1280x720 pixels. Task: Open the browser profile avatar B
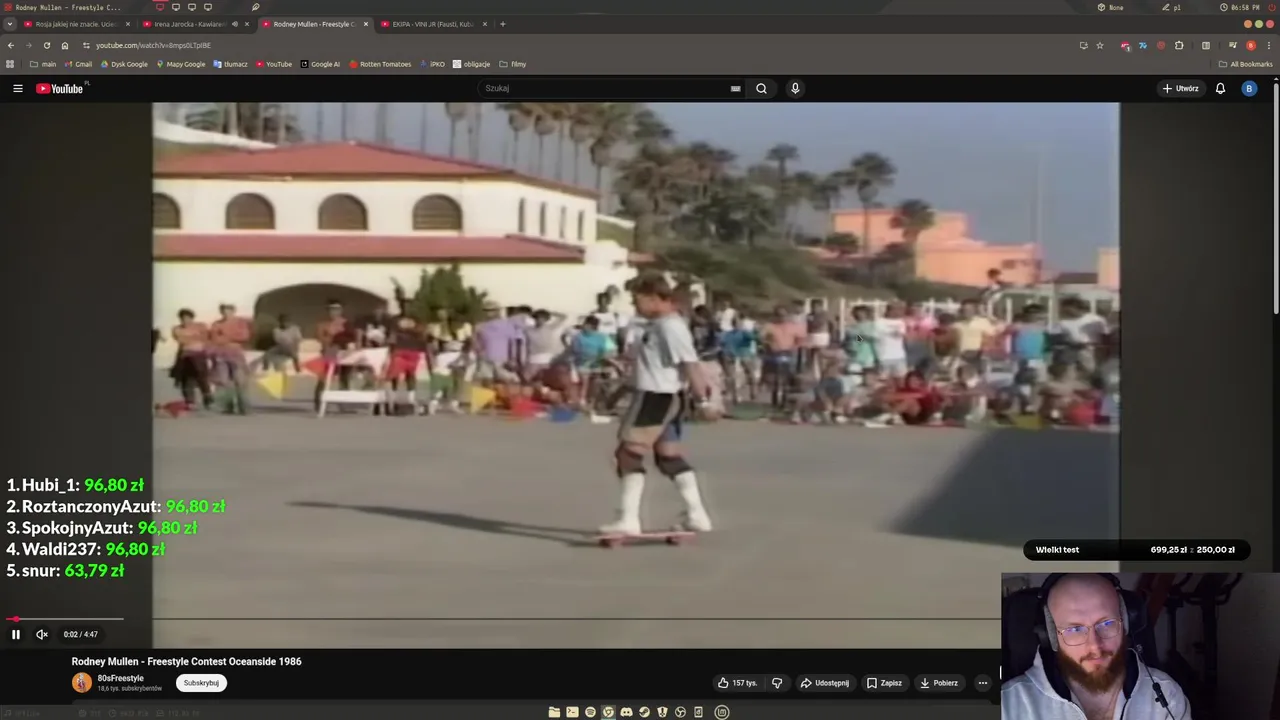(1251, 45)
